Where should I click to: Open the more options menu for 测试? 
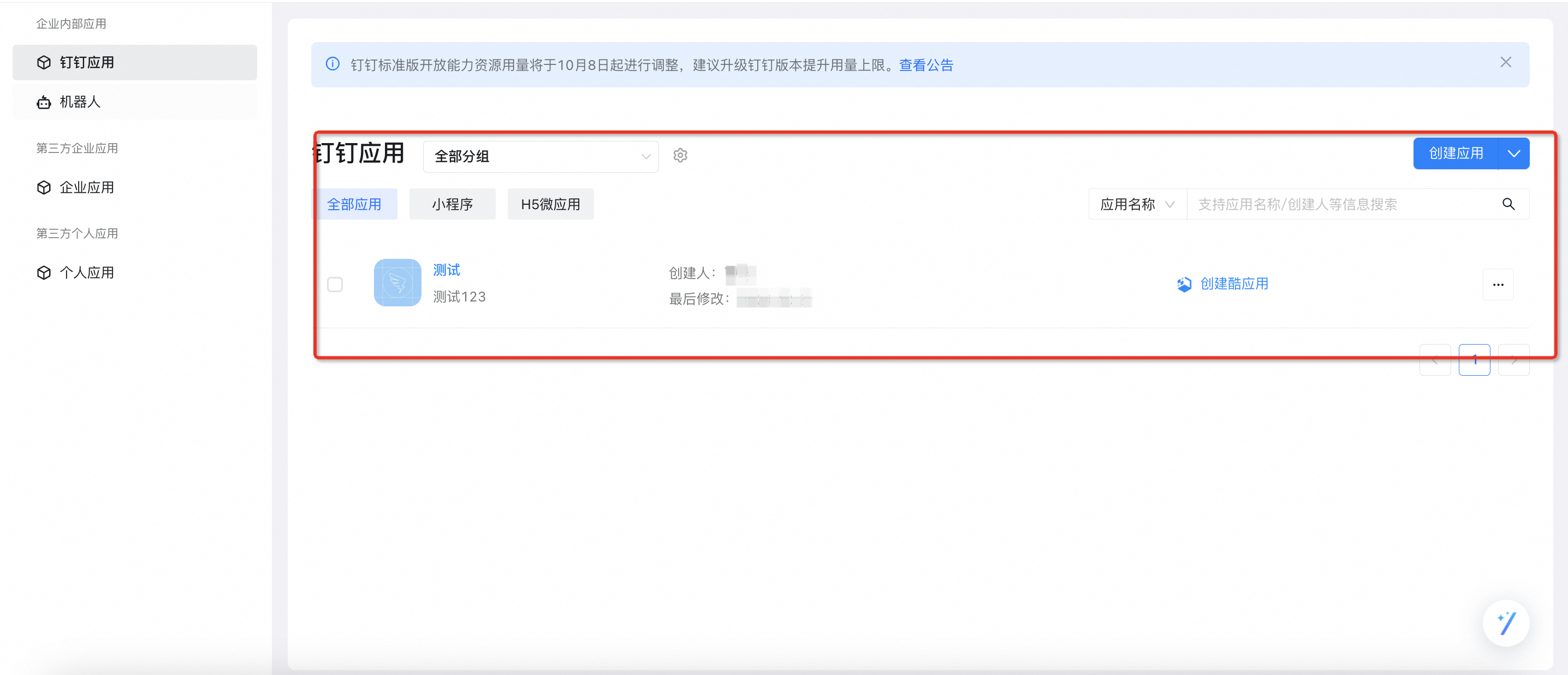(x=1498, y=284)
